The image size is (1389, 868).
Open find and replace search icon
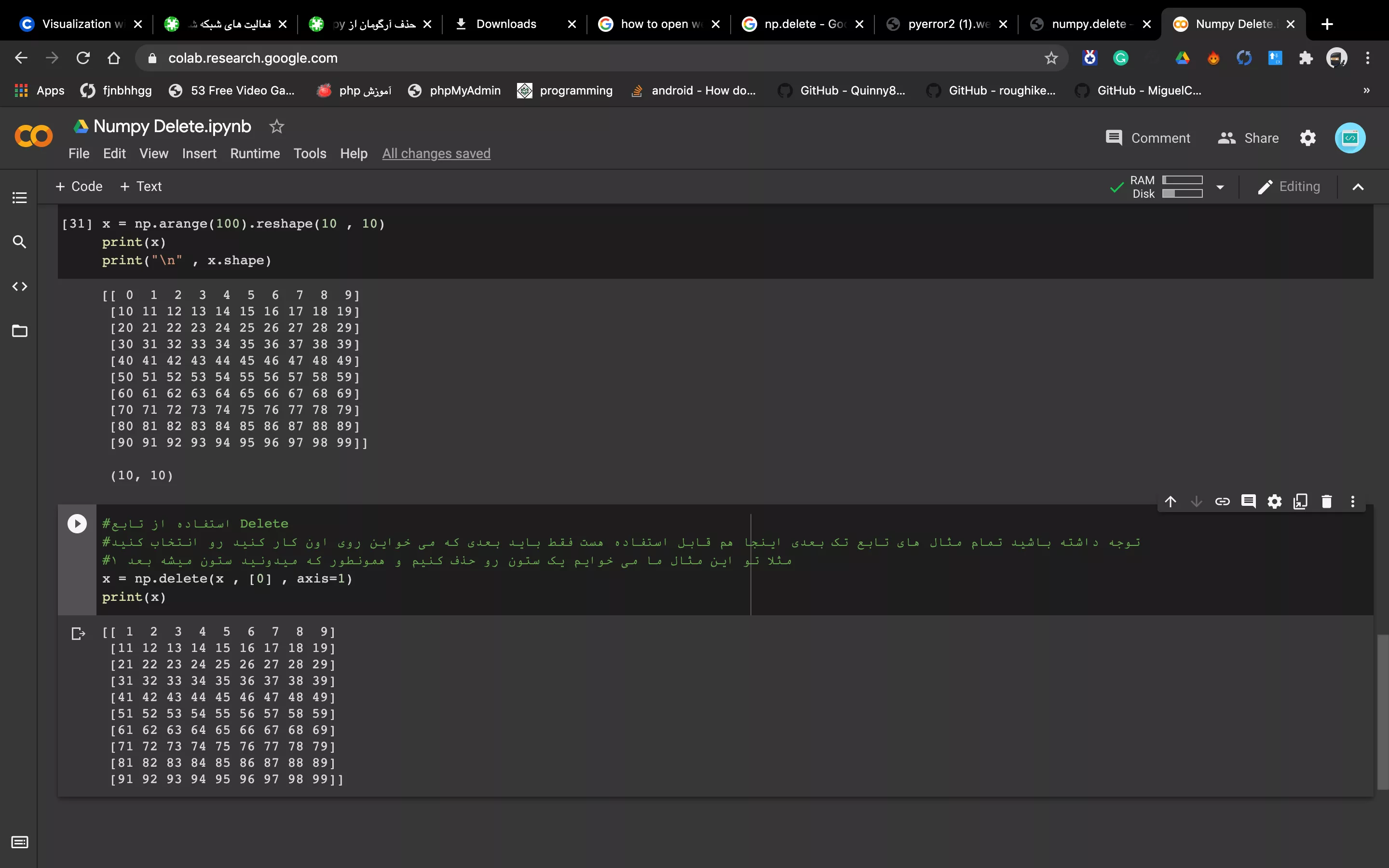pos(19,242)
